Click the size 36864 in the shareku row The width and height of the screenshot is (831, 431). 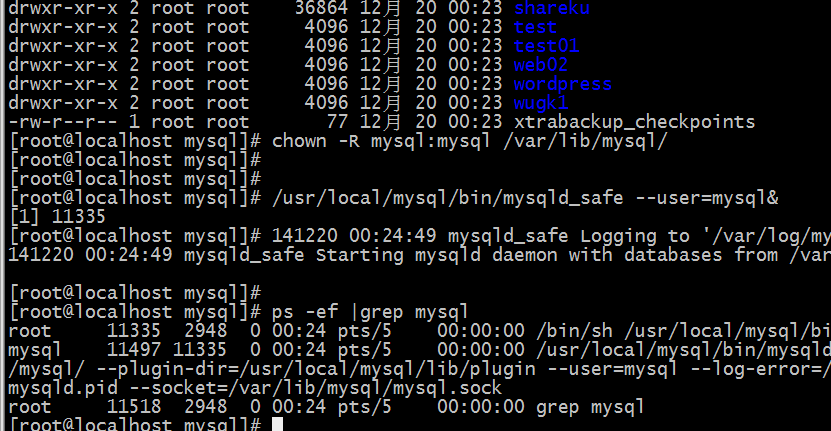click(x=322, y=8)
